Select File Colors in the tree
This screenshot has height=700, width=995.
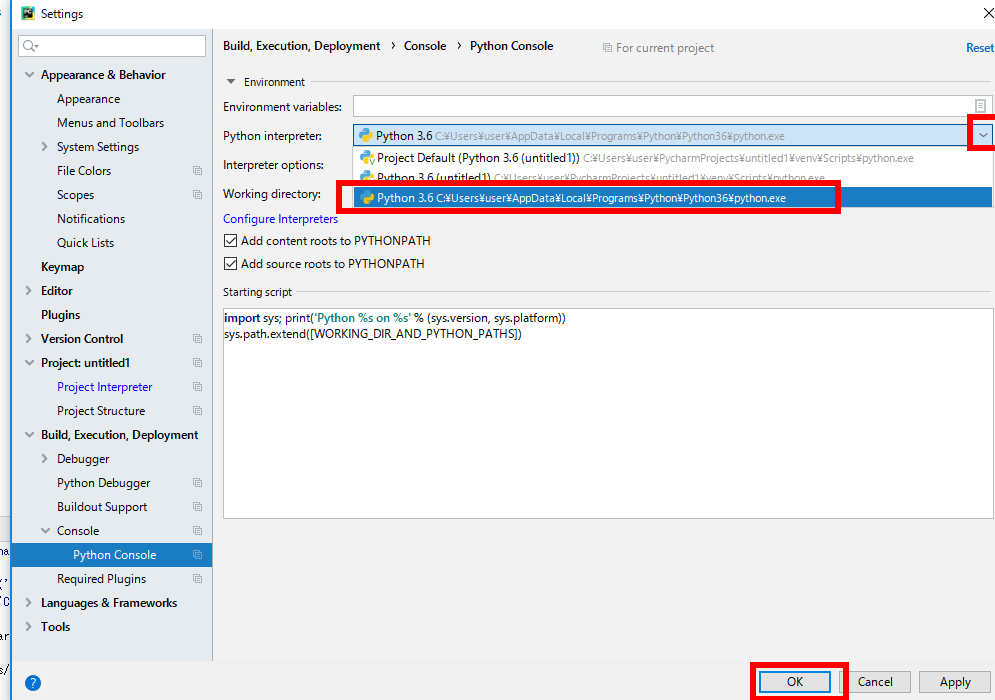click(x=84, y=171)
